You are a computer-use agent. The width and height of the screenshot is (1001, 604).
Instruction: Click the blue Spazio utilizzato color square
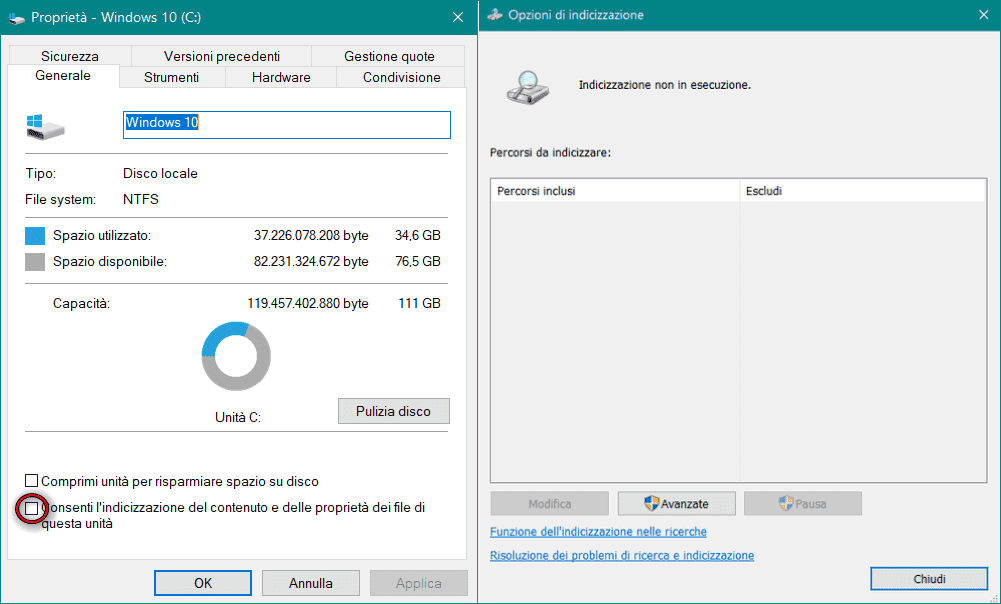[35, 236]
